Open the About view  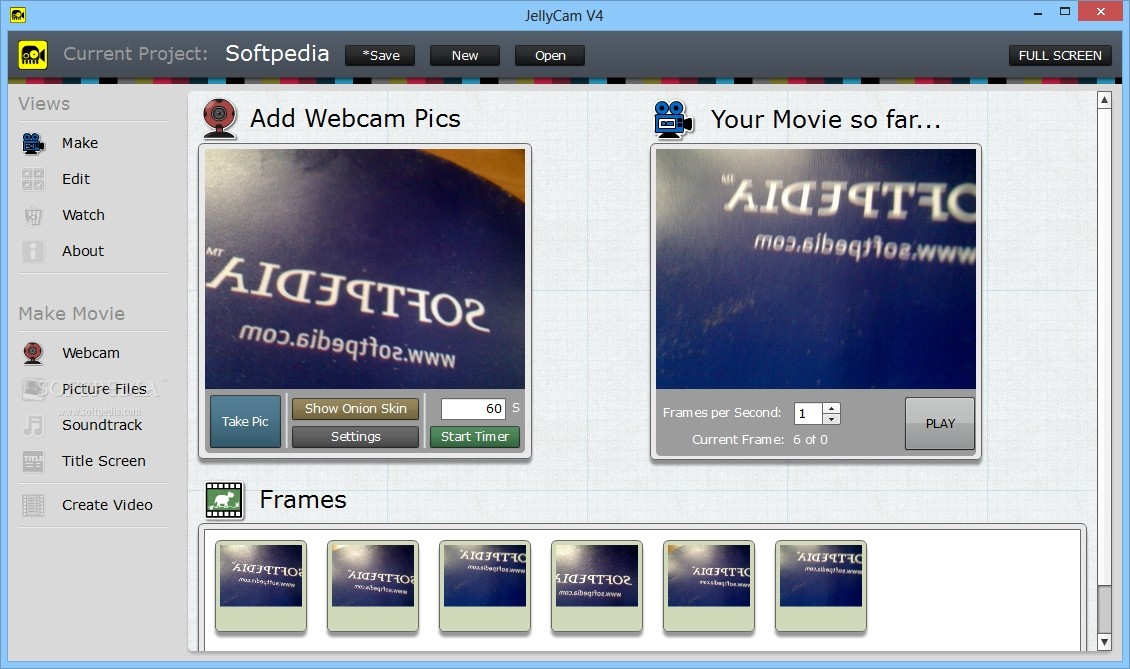point(83,251)
